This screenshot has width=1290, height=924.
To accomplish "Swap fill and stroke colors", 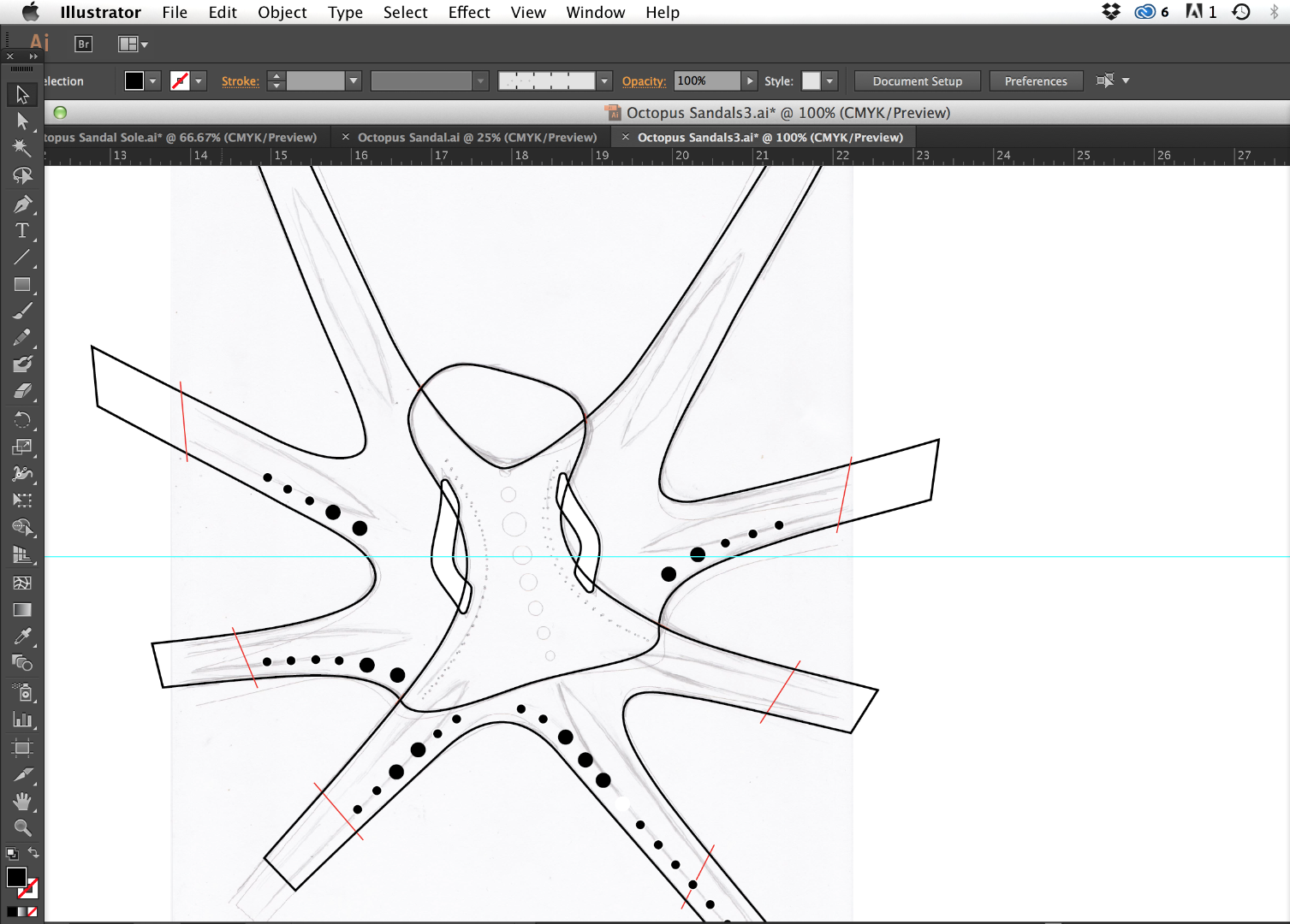I will [x=33, y=852].
